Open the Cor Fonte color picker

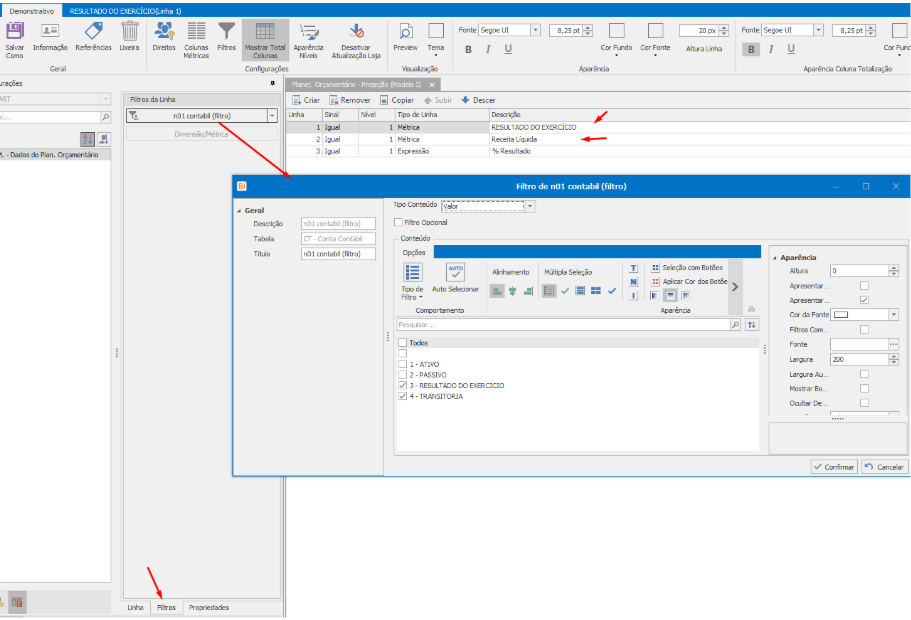[x=655, y=38]
